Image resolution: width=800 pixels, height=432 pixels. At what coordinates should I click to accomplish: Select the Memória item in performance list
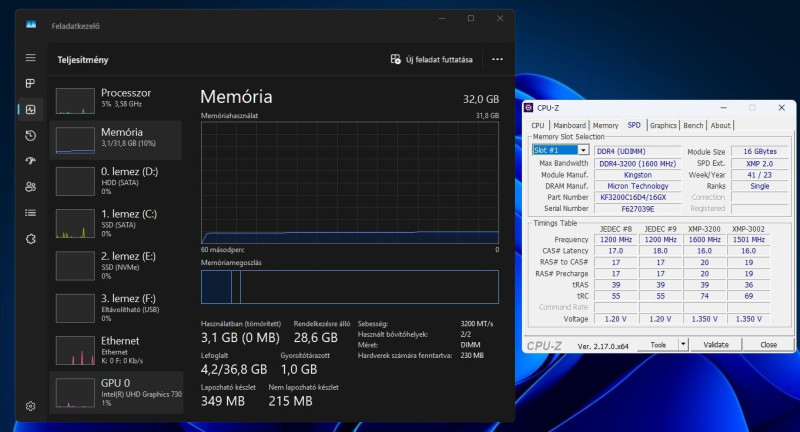coord(116,140)
